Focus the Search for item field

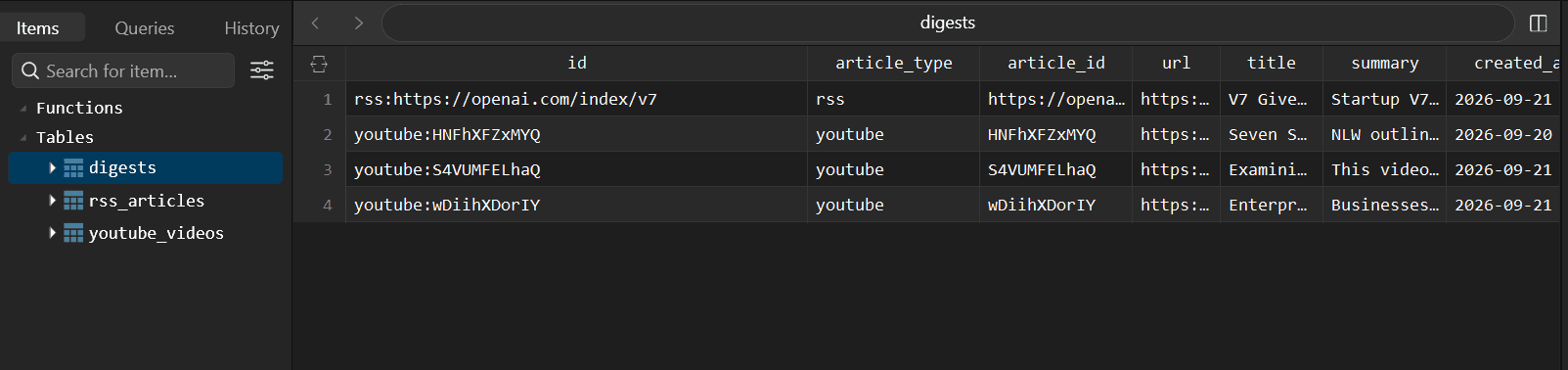coord(123,70)
